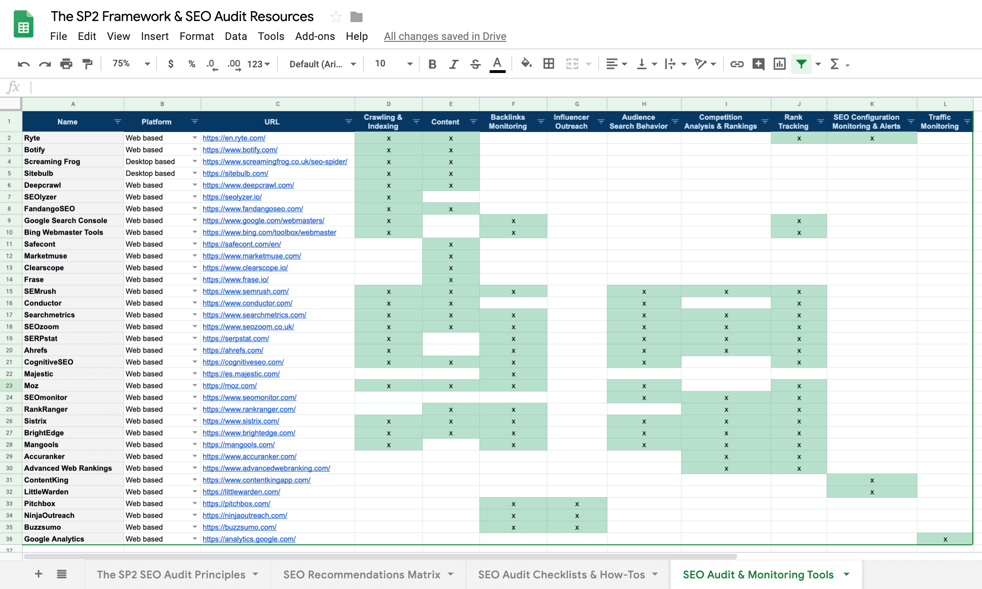Click the merge cells icon
The height and width of the screenshot is (589, 982).
coord(572,64)
